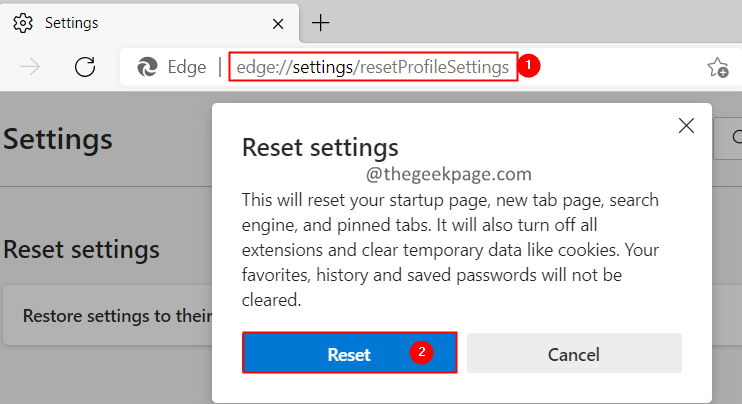This screenshot has height=404, width=742.
Task: Click the Settings page heading
Action: [58, 138]
